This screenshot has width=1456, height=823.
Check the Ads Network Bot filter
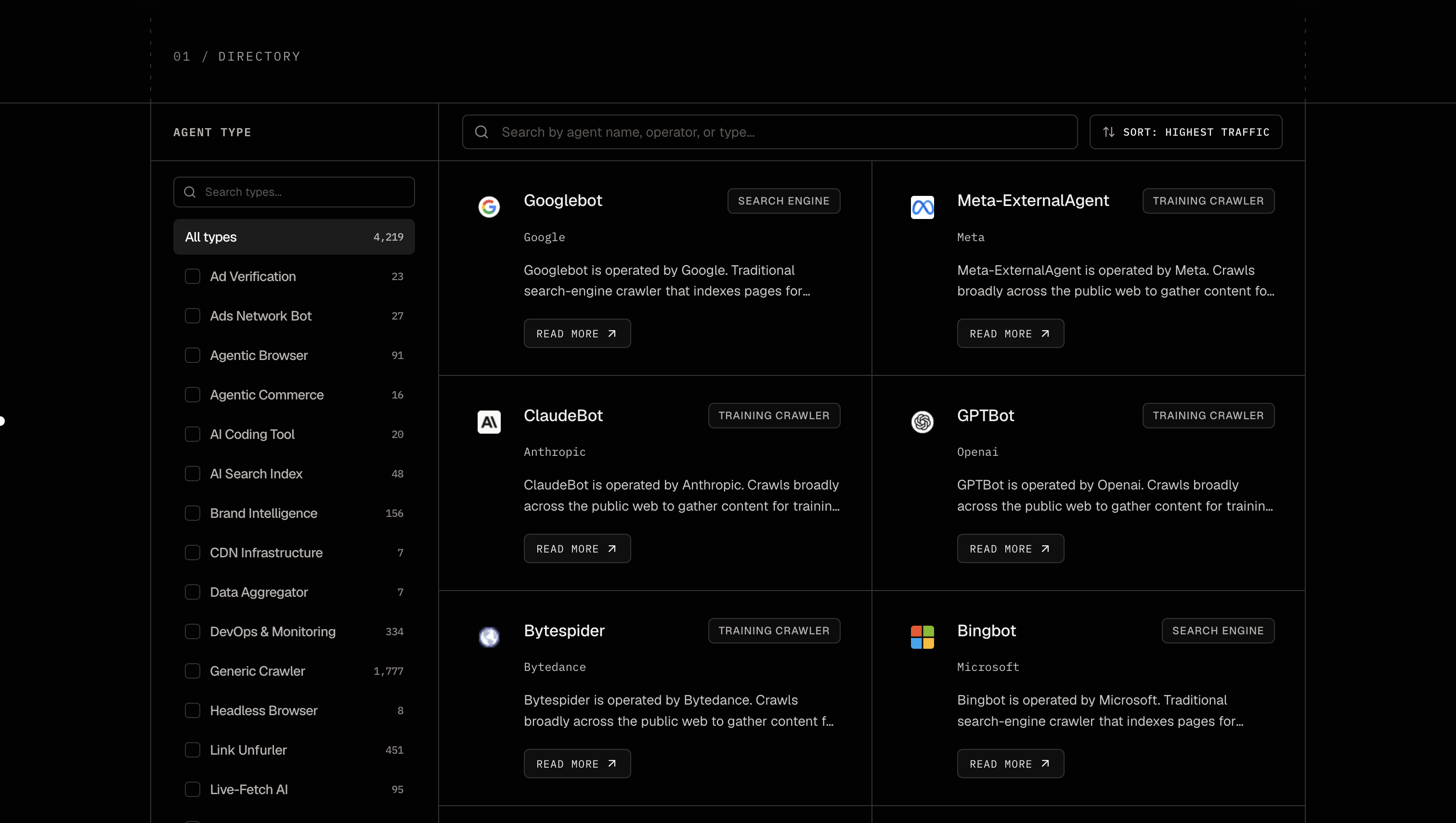click(192, 316)
